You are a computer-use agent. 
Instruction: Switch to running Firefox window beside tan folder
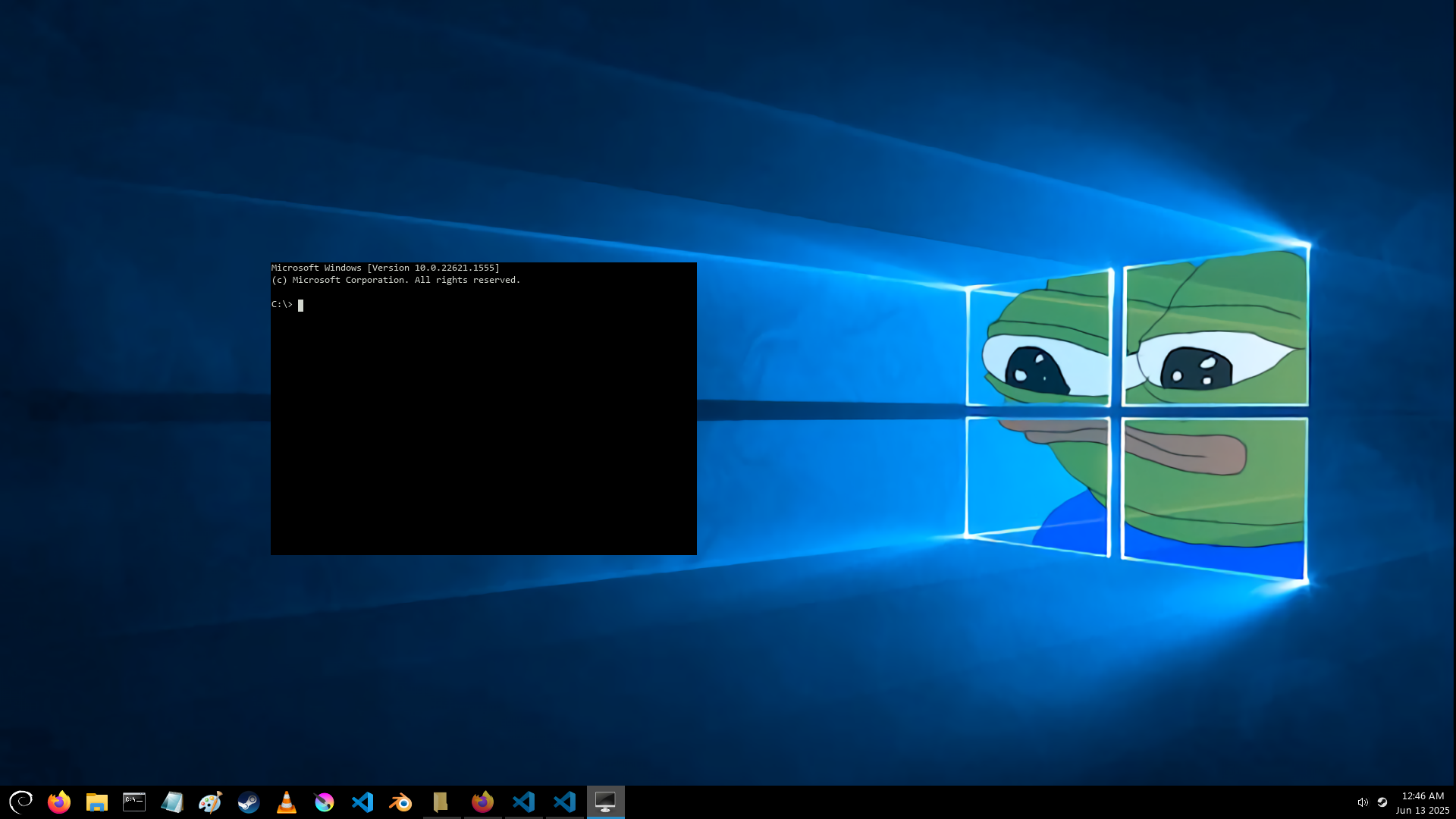pos(482,802)
